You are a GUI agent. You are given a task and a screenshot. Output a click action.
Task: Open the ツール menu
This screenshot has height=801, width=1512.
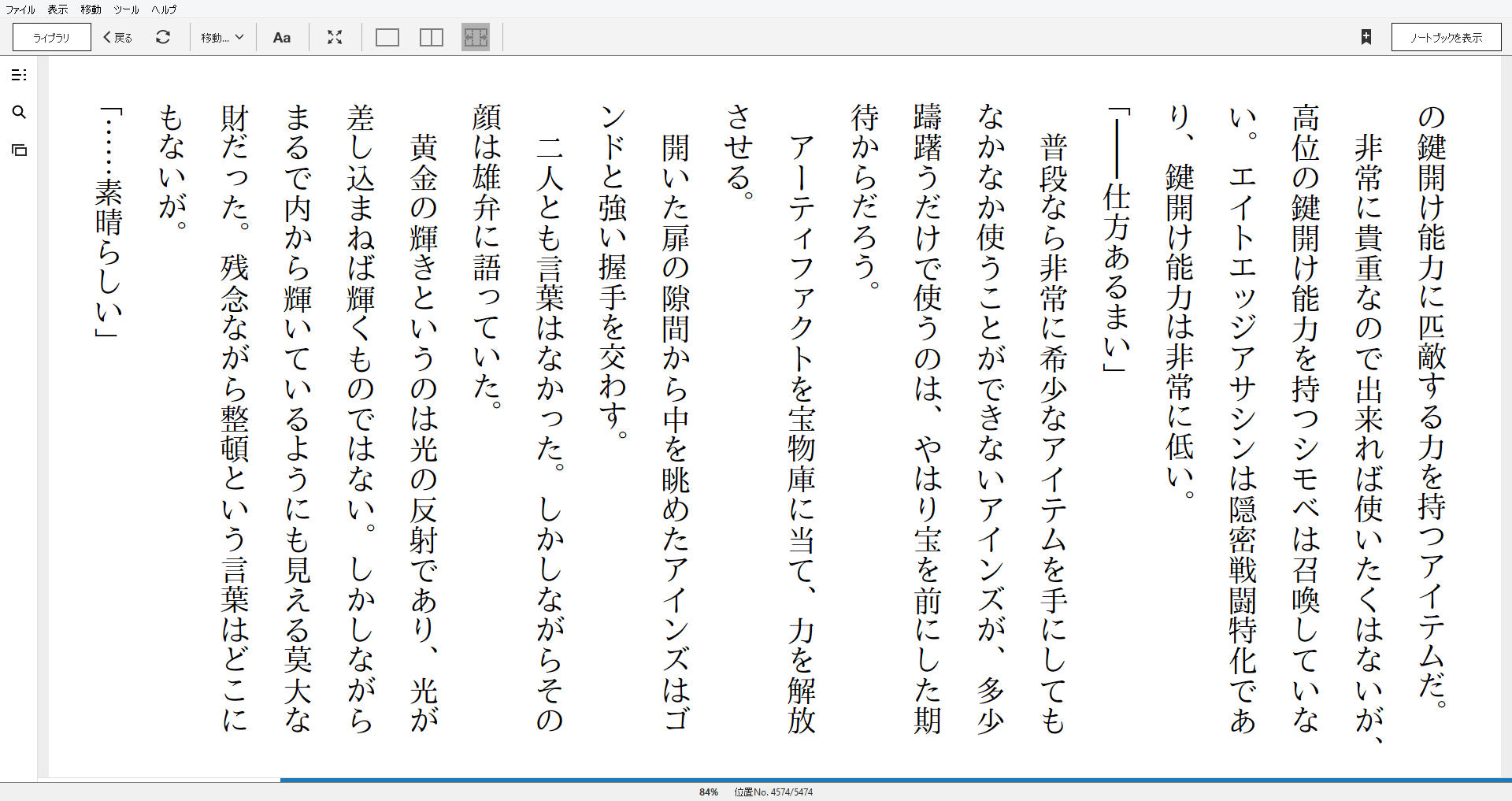click(126, 9)
